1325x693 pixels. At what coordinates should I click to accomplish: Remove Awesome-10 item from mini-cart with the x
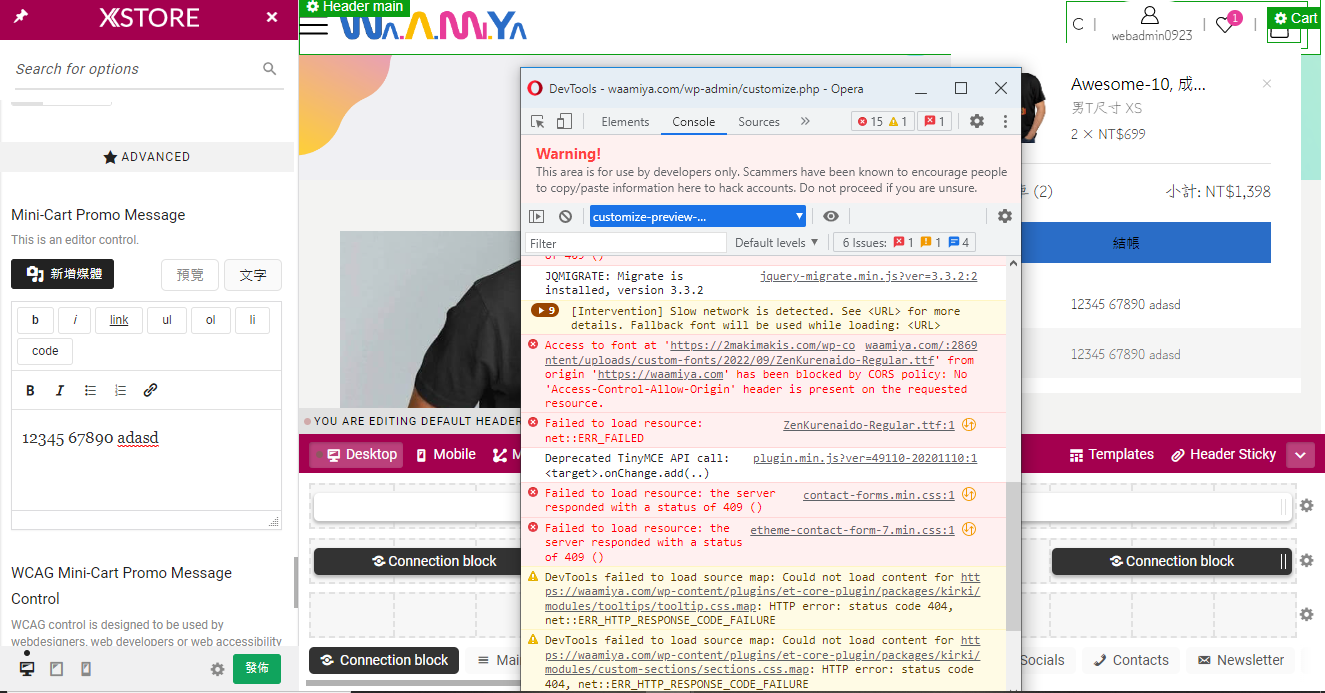point(1267,84)
